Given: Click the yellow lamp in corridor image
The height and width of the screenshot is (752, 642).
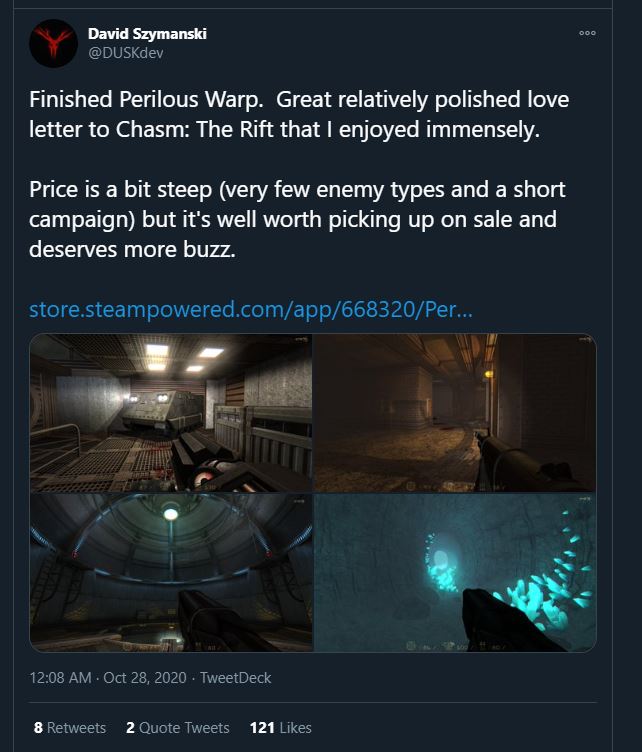Looking at the screenshot, I should point(489,374).
